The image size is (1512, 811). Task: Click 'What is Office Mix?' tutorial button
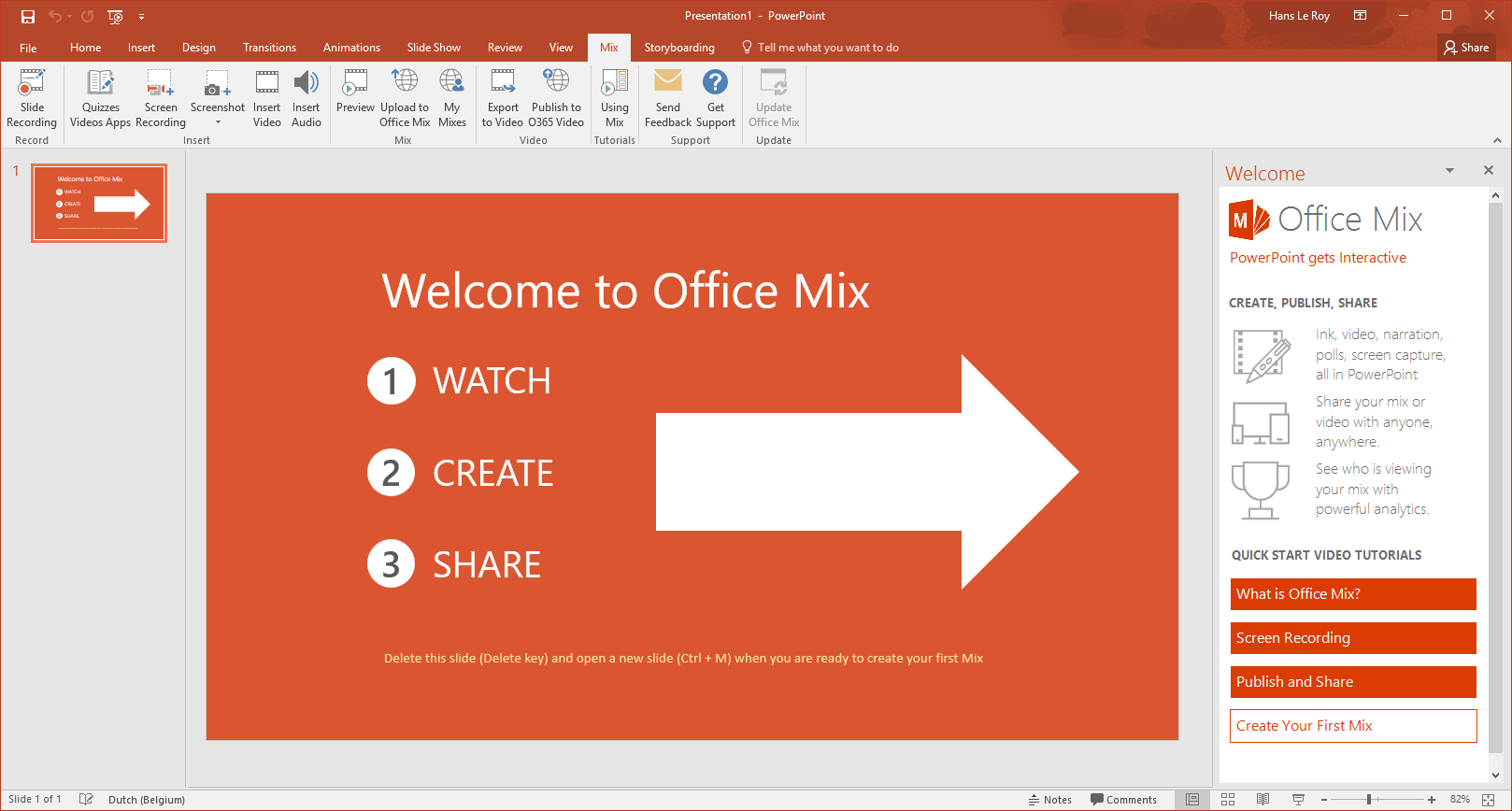1353,594
